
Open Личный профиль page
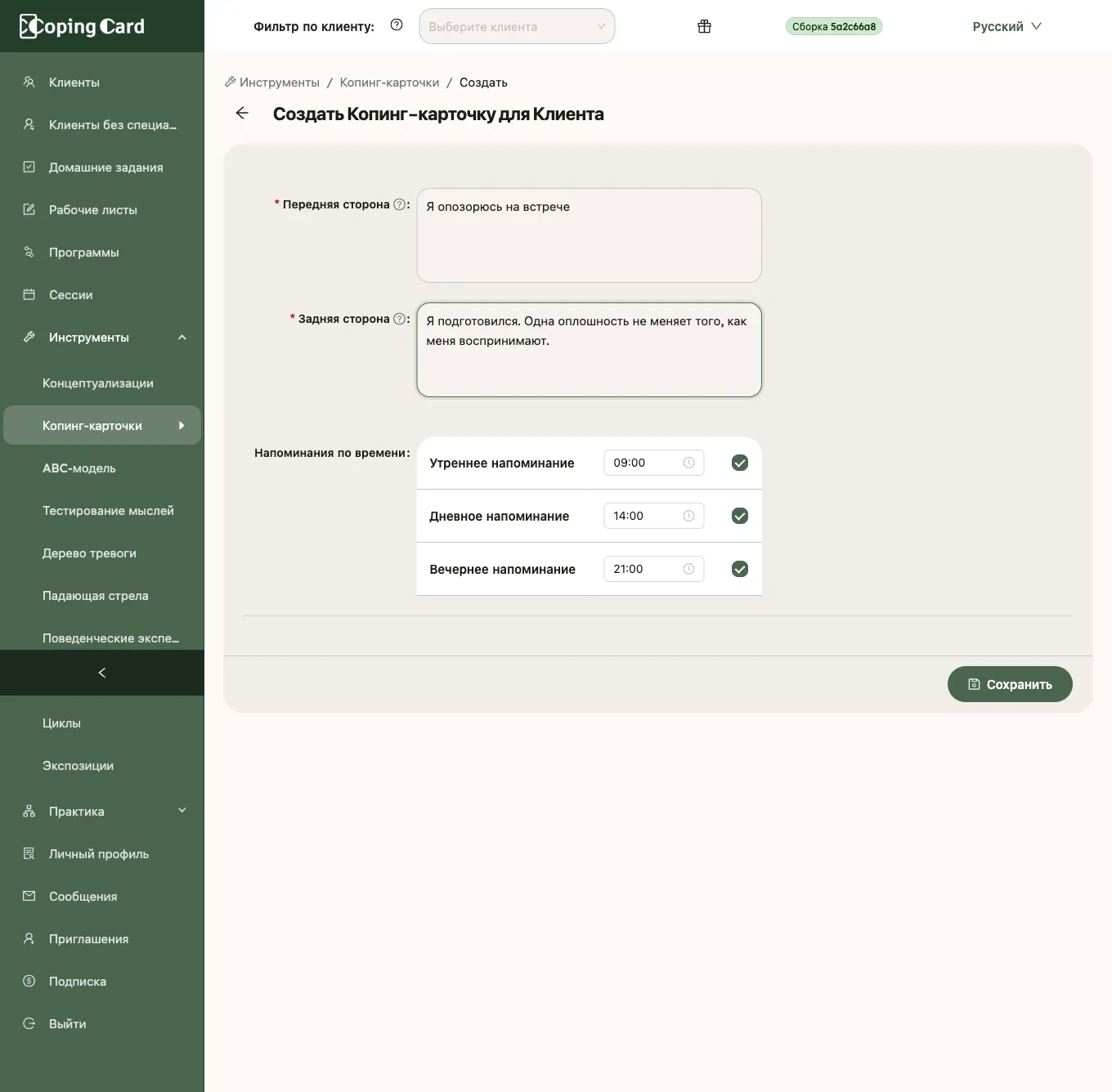point(102,853)
